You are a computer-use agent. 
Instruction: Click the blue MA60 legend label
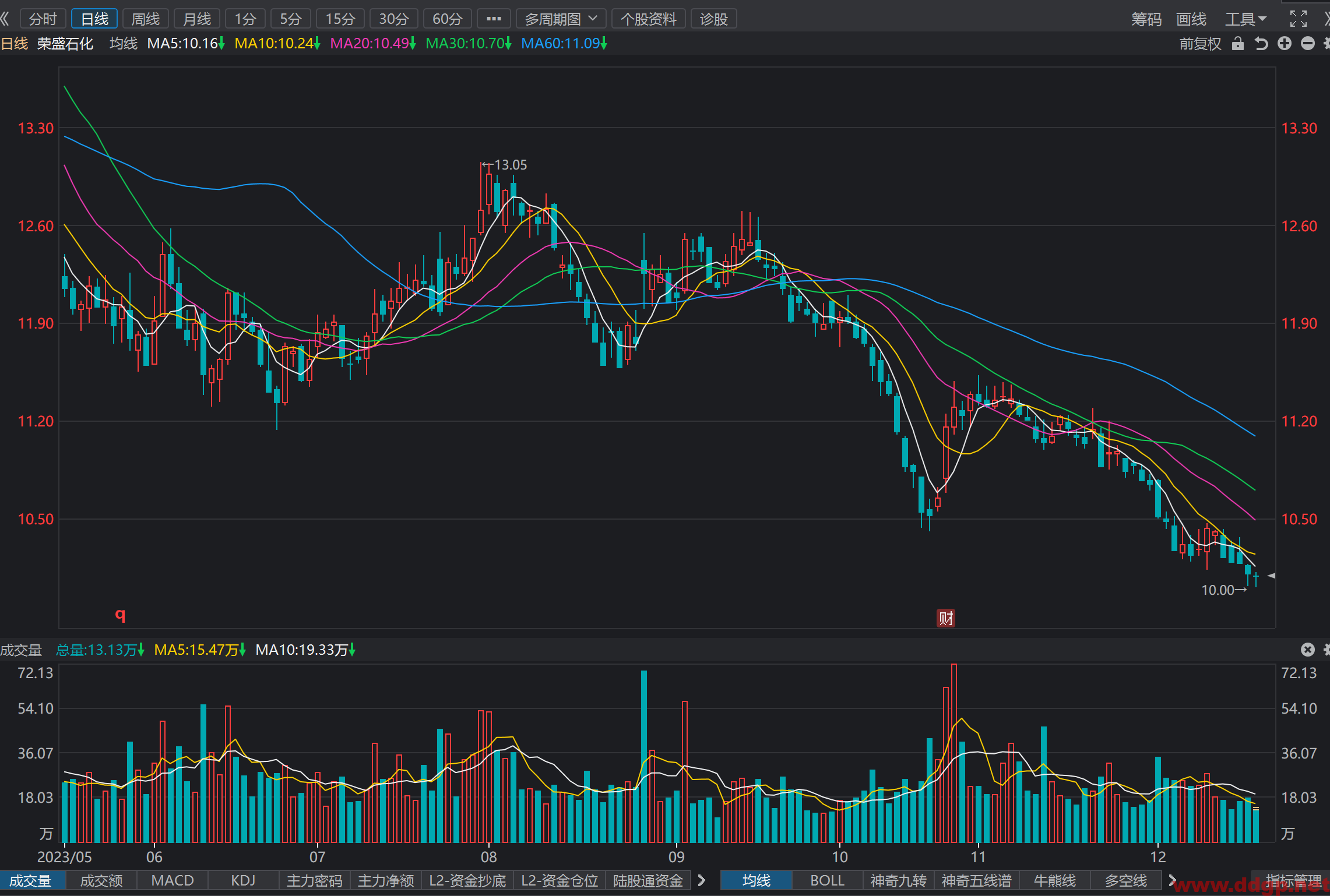tap(564, 44)
